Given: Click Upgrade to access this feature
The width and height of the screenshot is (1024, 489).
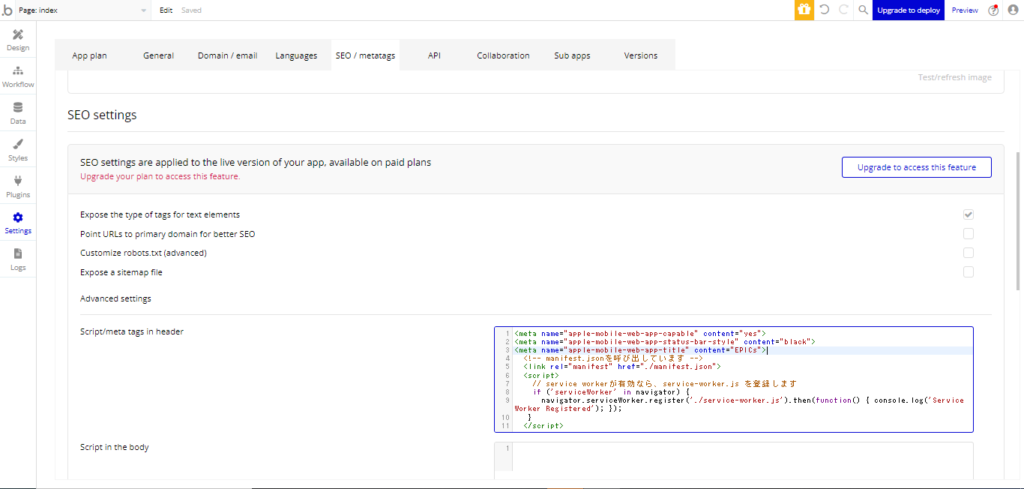Looking at the screenshot, I should 916,167.
